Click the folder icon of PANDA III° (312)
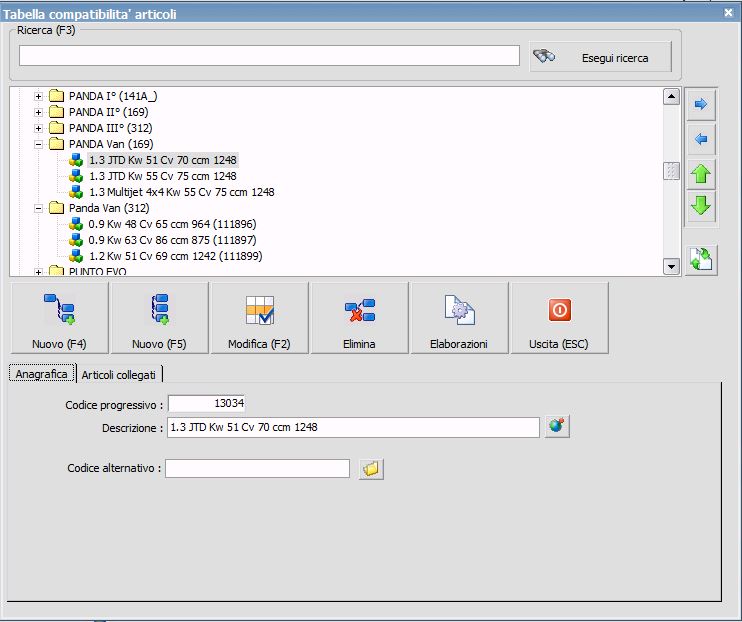The width and height of the screenshot is (742, 622). click(x=56, y=128)
